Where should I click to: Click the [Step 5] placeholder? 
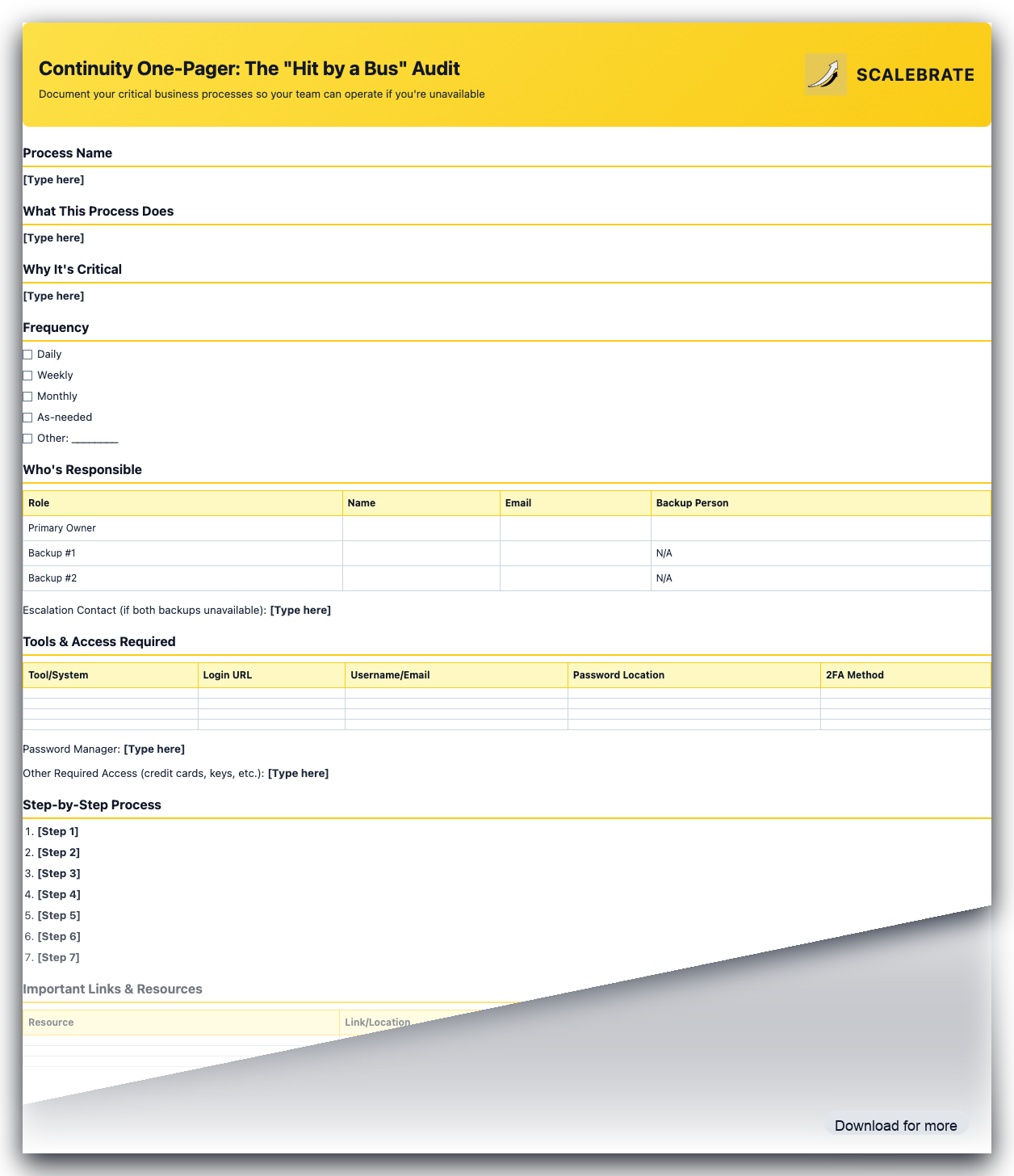[59, 915]
